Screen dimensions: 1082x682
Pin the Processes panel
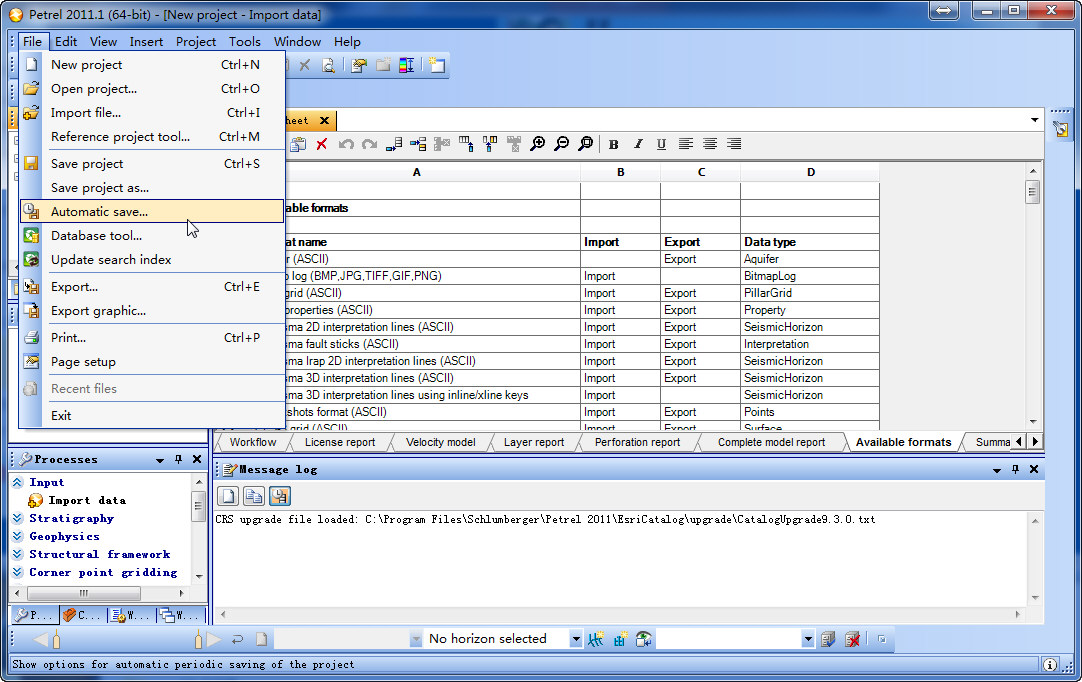(x=179, y=459)
